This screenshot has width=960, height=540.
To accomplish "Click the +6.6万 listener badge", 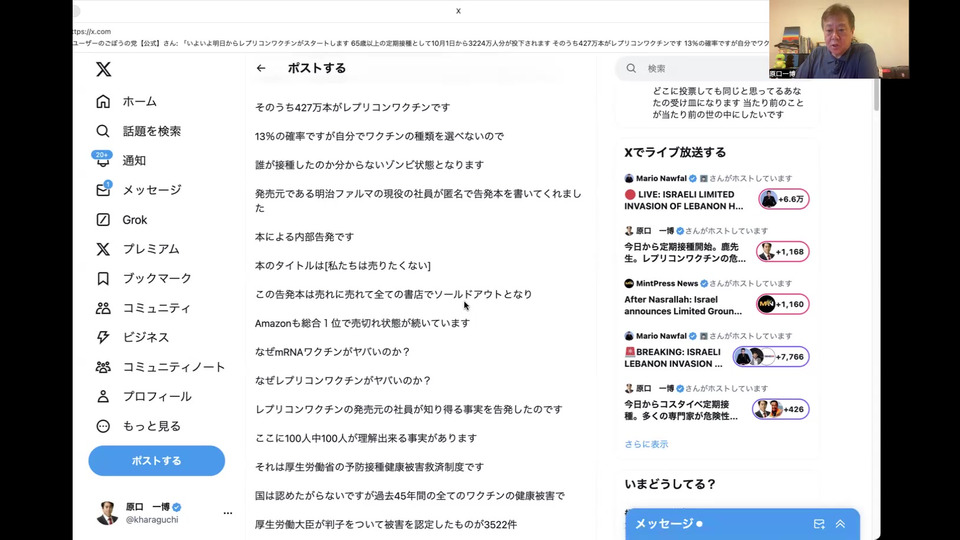I will point(784,199).
